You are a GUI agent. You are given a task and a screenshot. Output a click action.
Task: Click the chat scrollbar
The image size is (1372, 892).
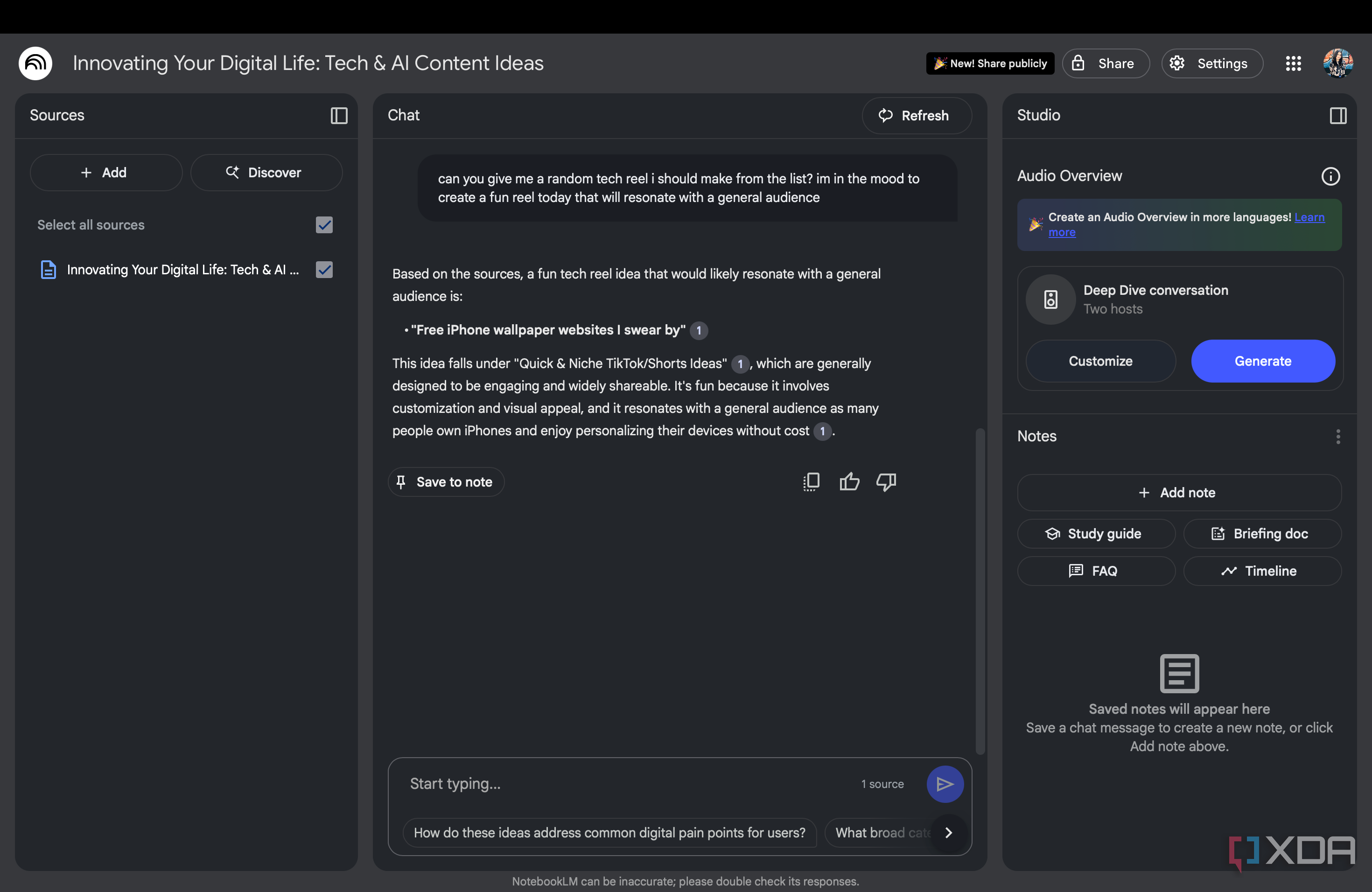[x=980, y=591]
